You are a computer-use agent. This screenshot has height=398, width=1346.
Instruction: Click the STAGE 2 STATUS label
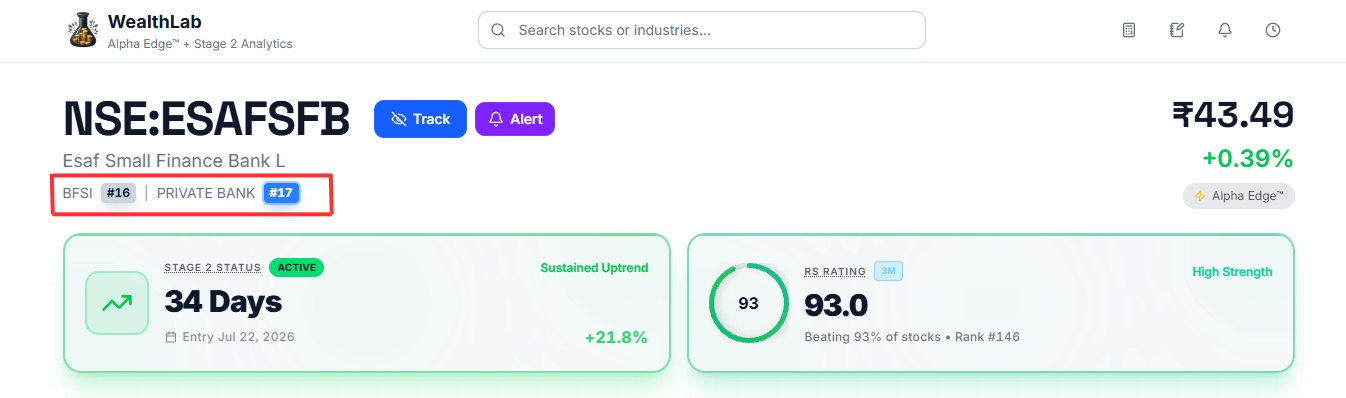pos(213,268)
